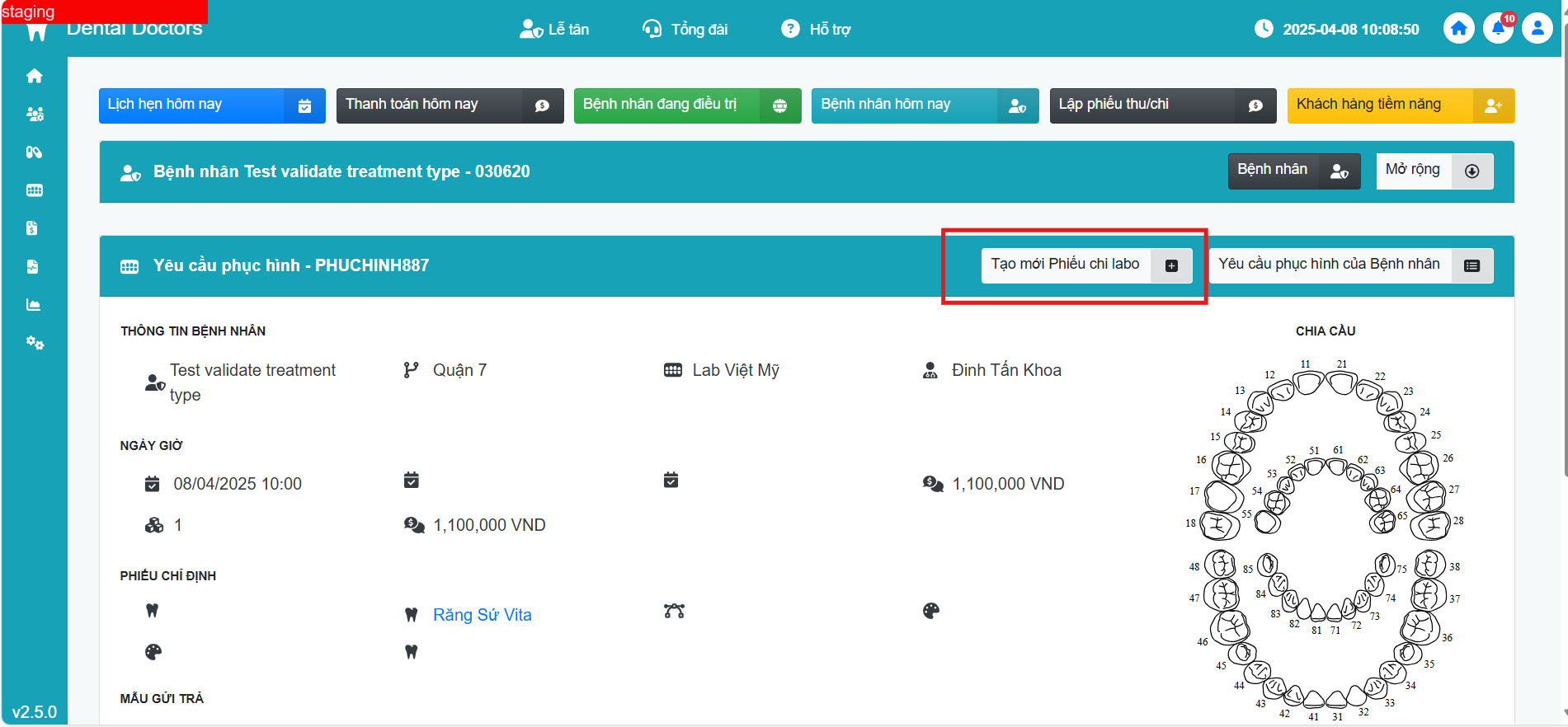Expand patient panel with Mở rộng
Image resolution: width=1568 pixels, height=727 pixels.
(1434, 171)
